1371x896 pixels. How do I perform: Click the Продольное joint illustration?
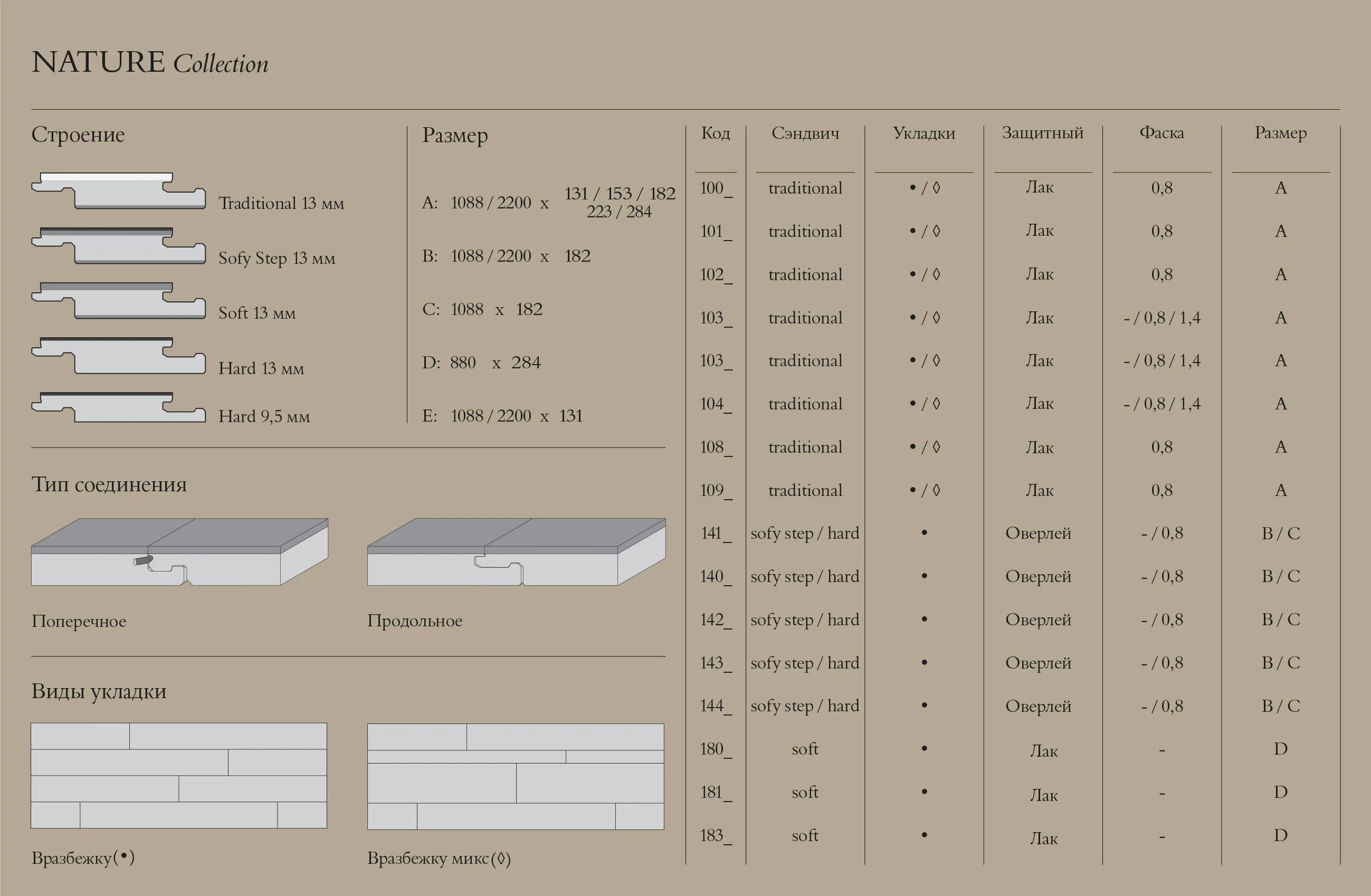tap(516, 552)
